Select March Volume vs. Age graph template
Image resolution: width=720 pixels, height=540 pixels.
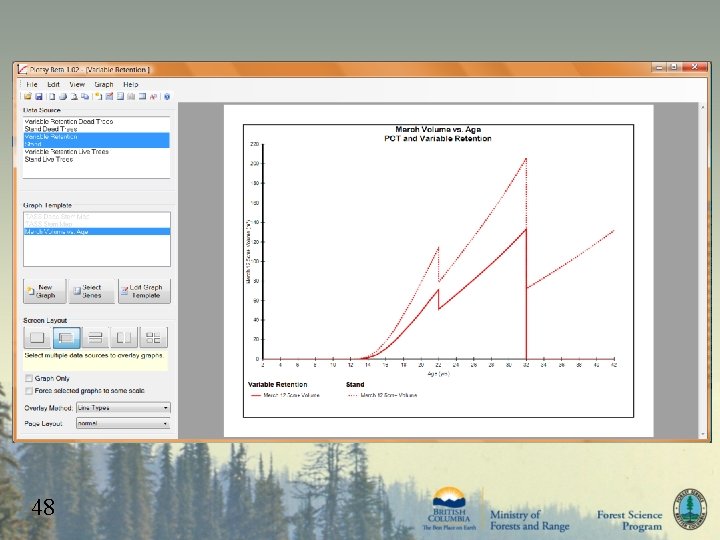point(97,232)
